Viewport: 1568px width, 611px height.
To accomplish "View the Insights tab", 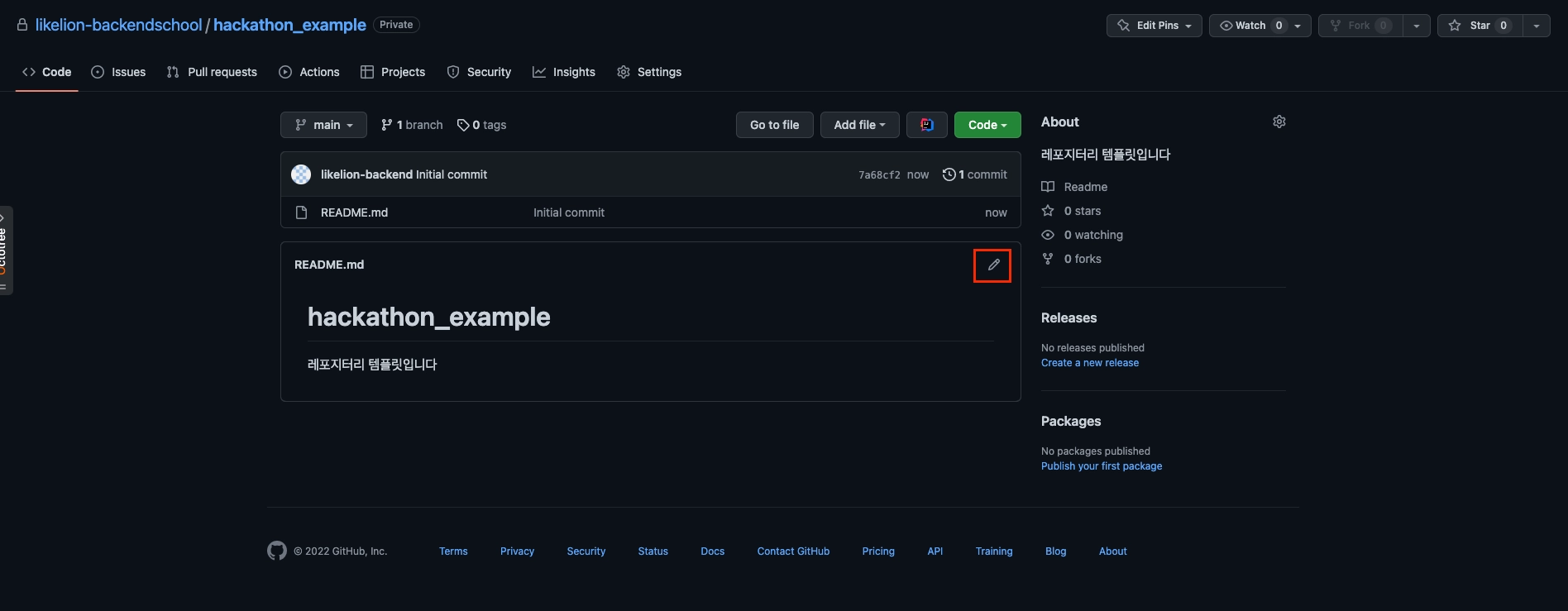I will pos(564,72).
